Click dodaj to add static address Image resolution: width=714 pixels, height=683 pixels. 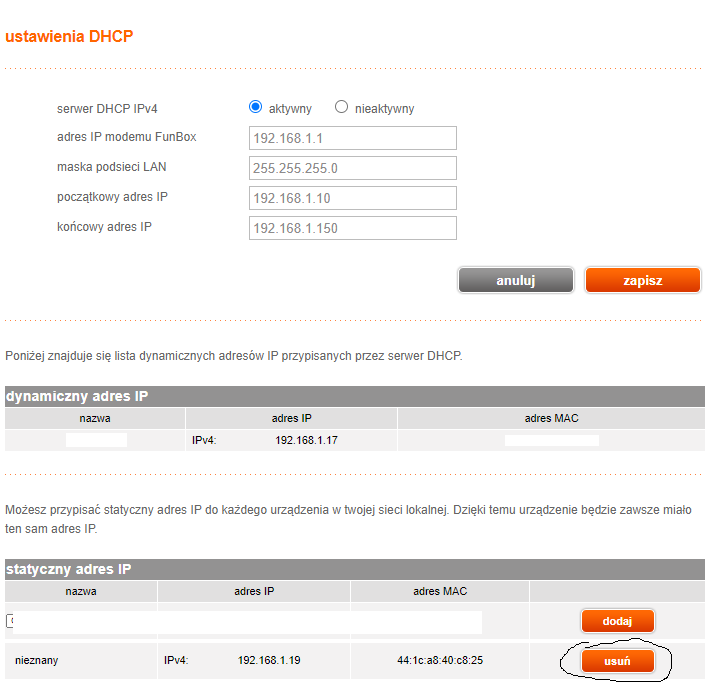(617, 621)
